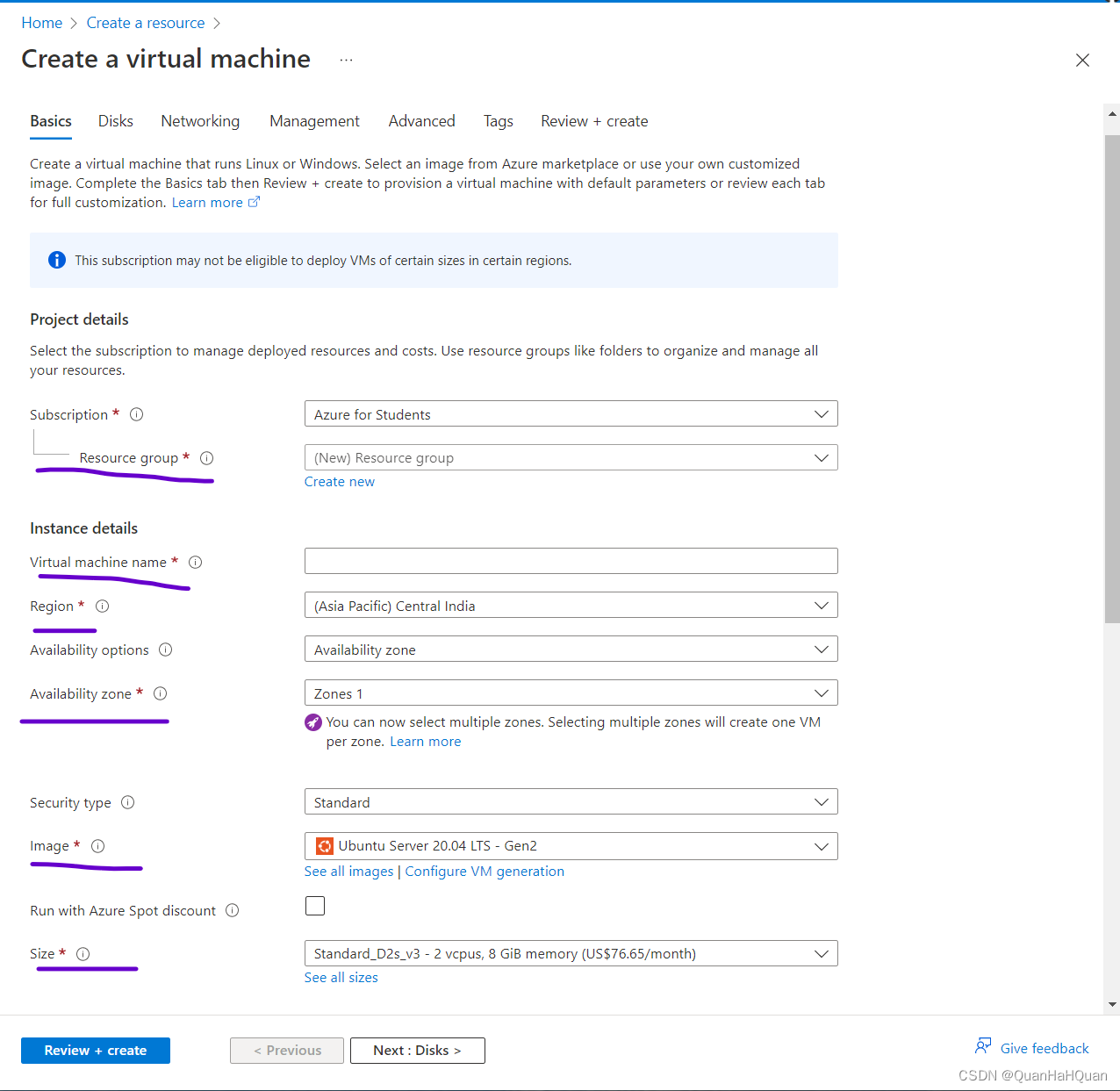The height and width of the screenshot is (1091, 1120).
Task: Go to Home in breadcrumb
Action: pos(42,23)
